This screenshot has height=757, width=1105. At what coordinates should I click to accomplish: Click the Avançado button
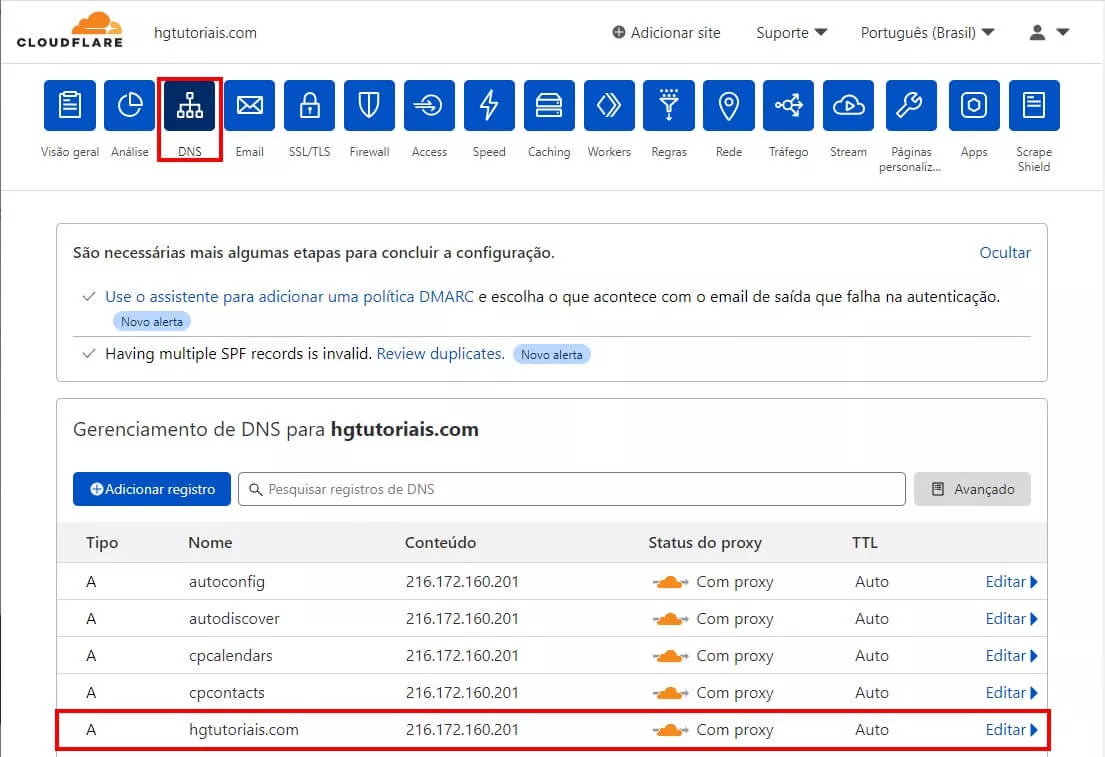point(972,489)
